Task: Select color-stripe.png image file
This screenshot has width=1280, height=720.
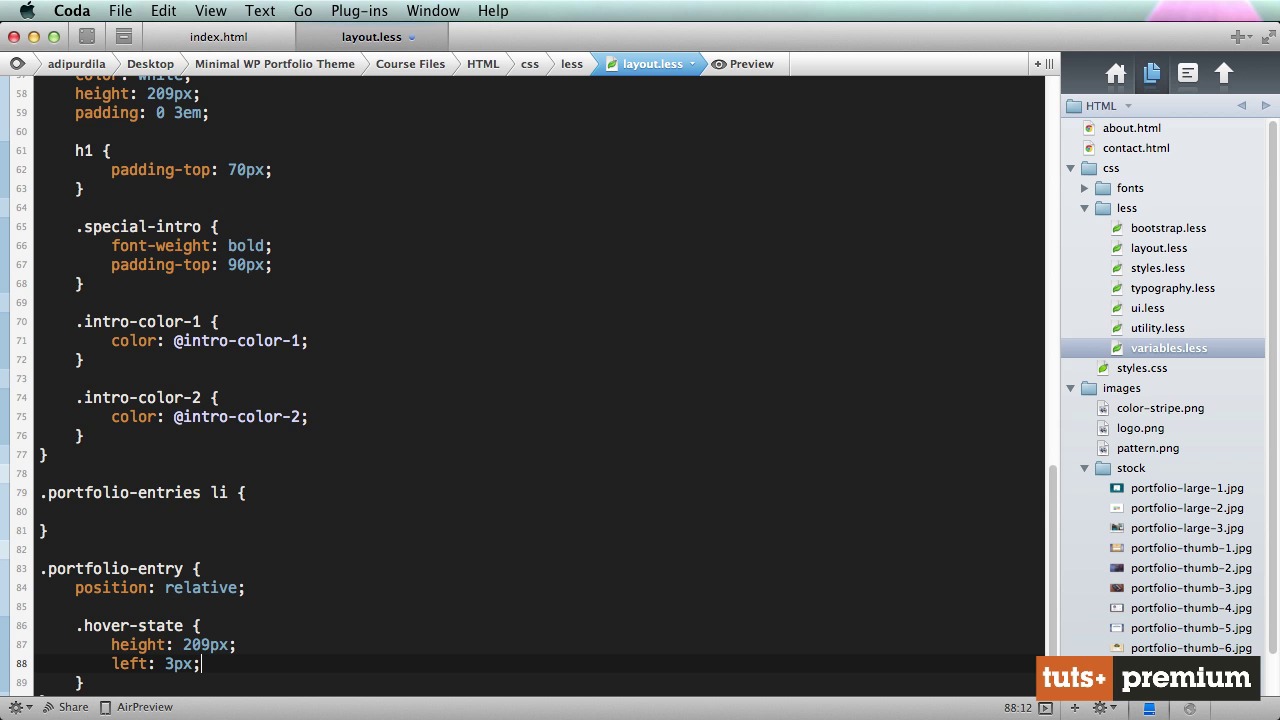Action: [1160, 408]
